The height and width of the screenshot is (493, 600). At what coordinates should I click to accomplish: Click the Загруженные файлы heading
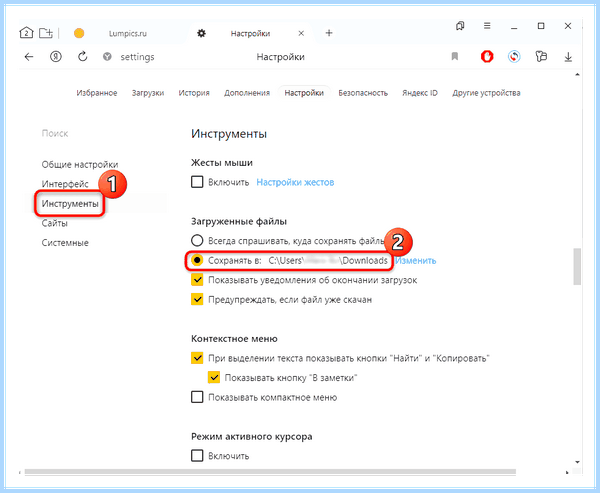pos(239,221)
